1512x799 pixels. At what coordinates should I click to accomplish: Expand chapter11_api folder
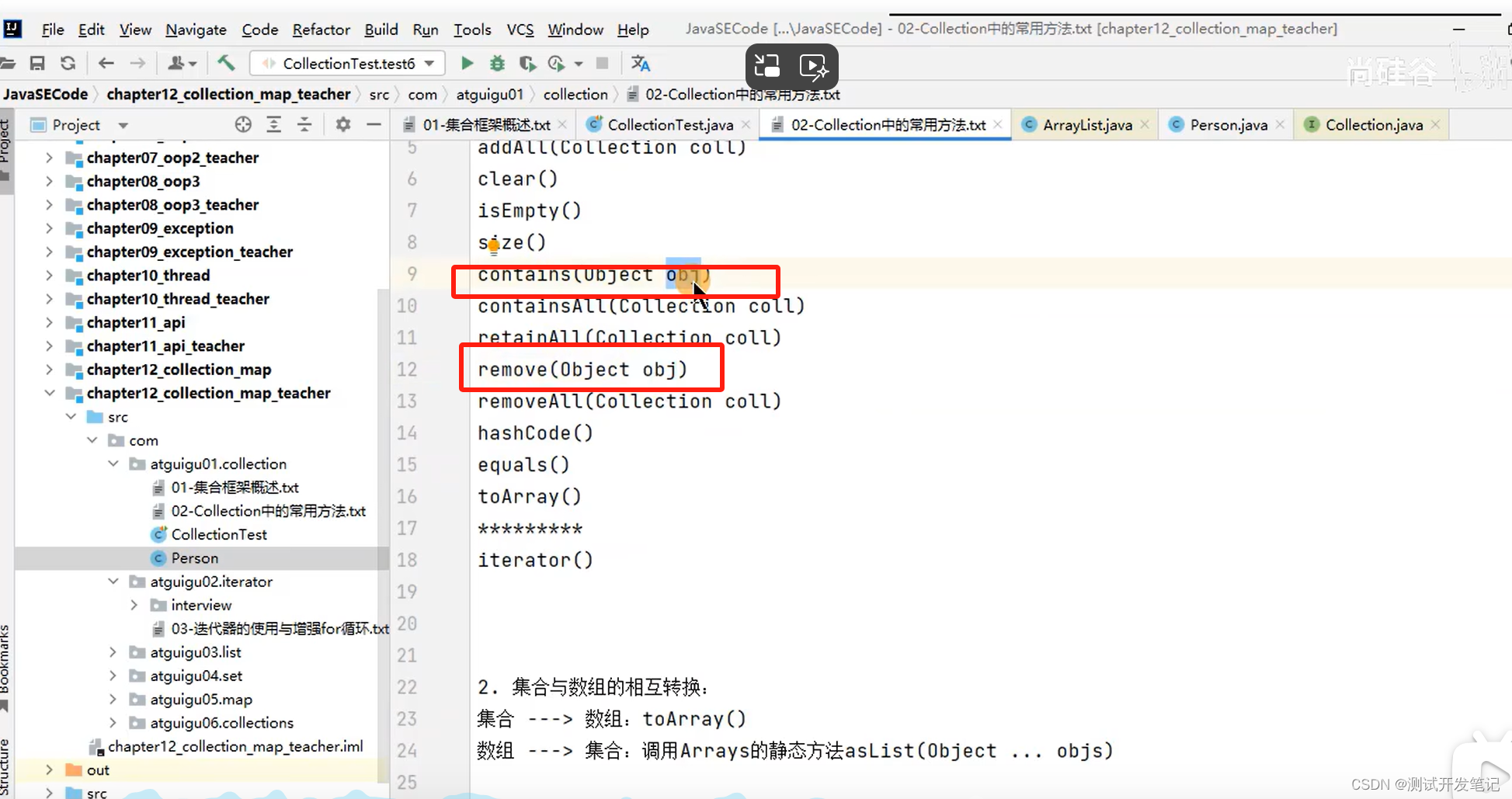49,322
